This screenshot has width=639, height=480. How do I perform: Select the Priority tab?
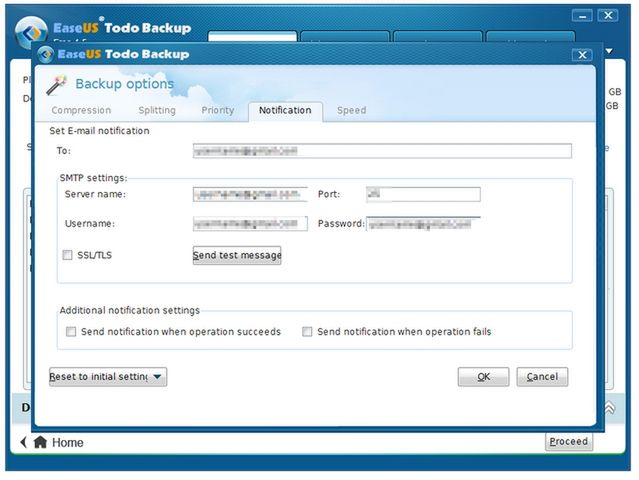point(218,110)
